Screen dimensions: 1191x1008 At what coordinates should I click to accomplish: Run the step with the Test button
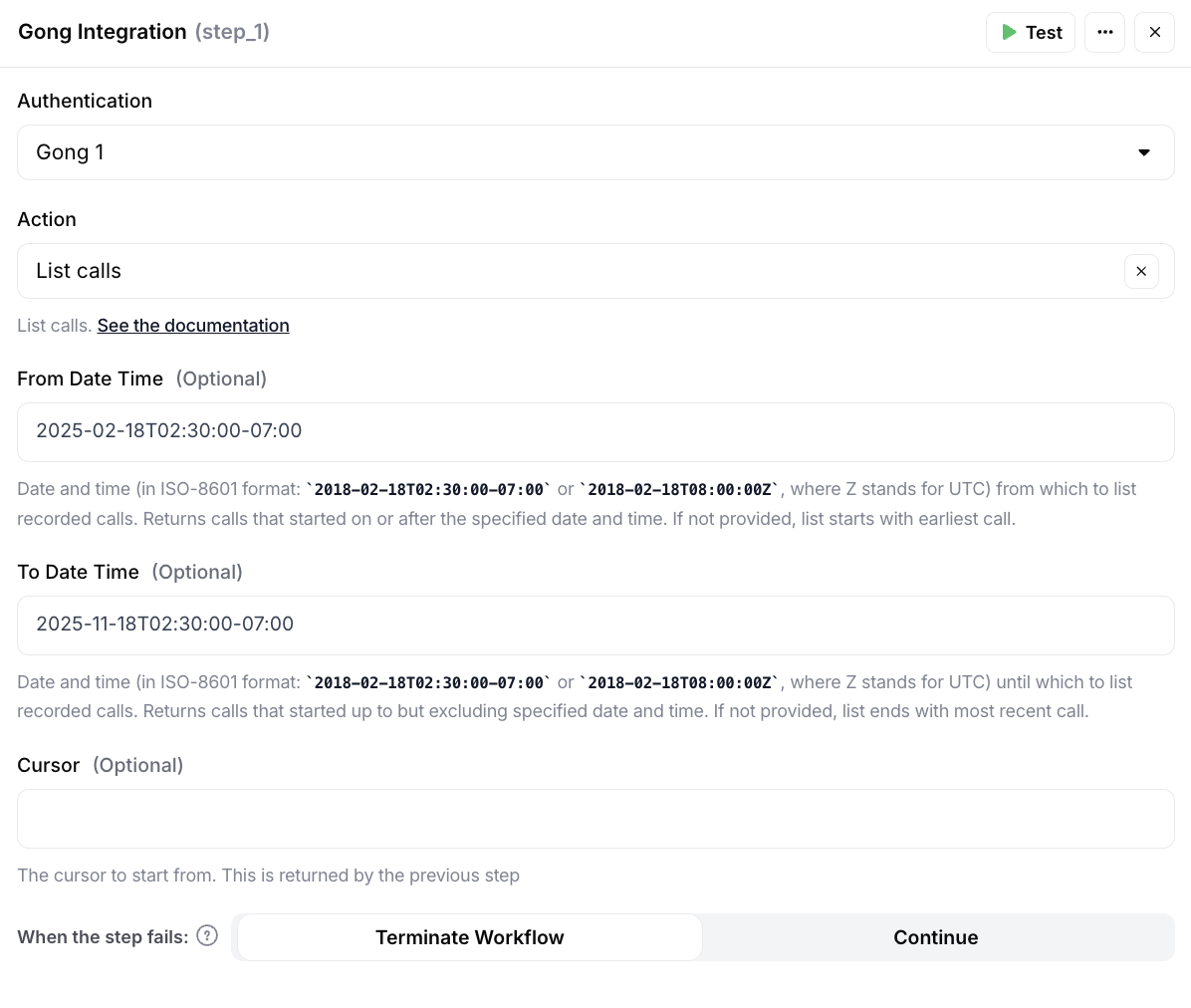pos(1030,32)
